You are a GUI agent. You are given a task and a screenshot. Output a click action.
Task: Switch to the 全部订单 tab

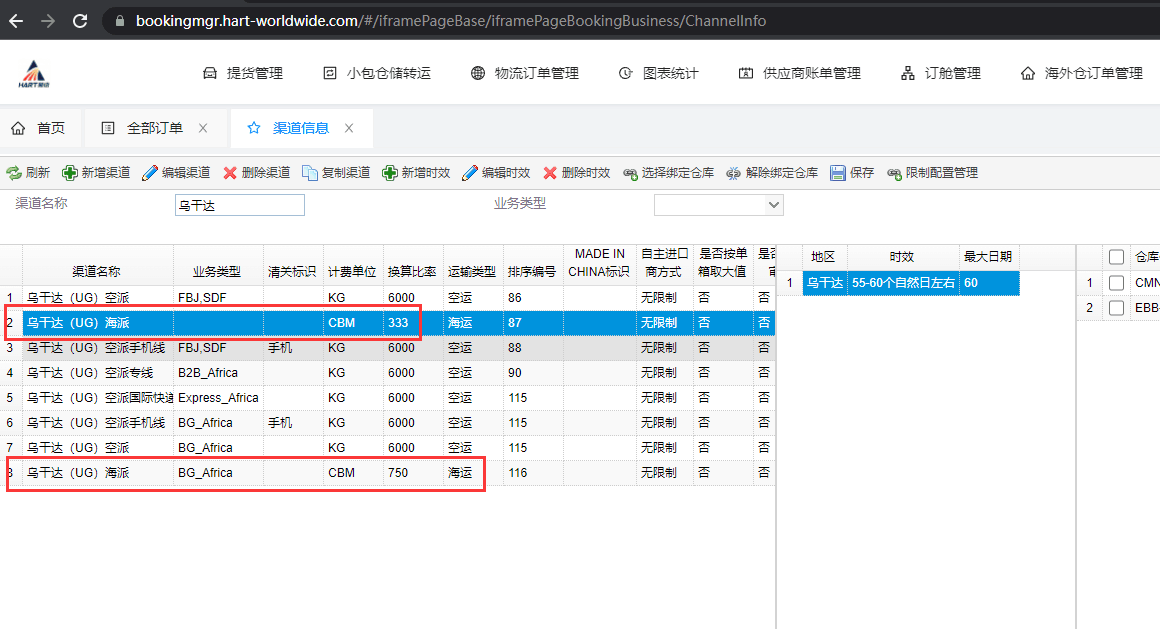154,128
